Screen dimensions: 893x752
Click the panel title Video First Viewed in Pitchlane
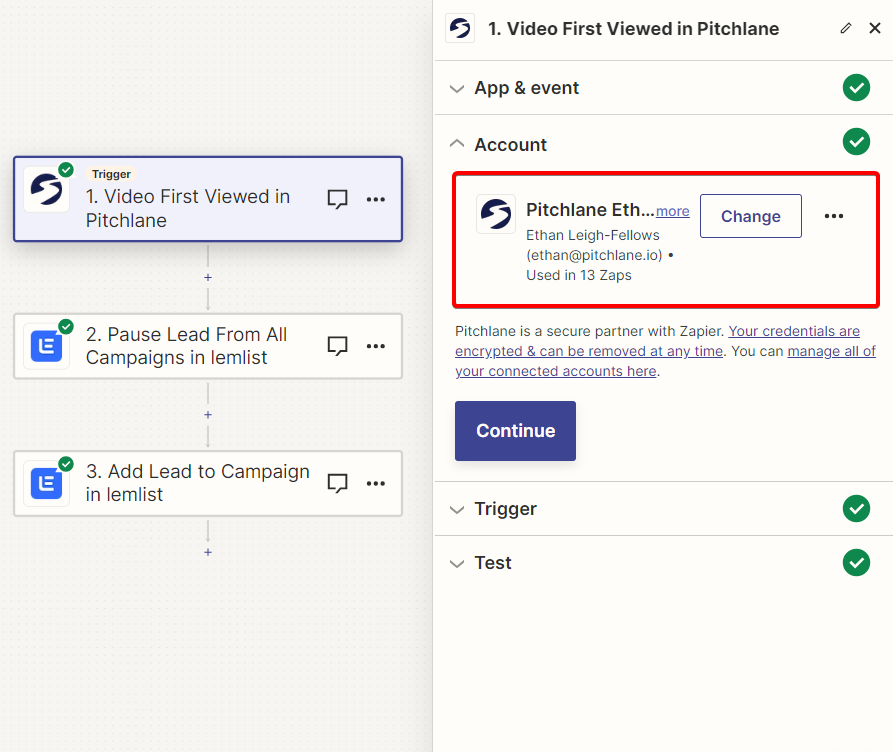click(633, 28)
